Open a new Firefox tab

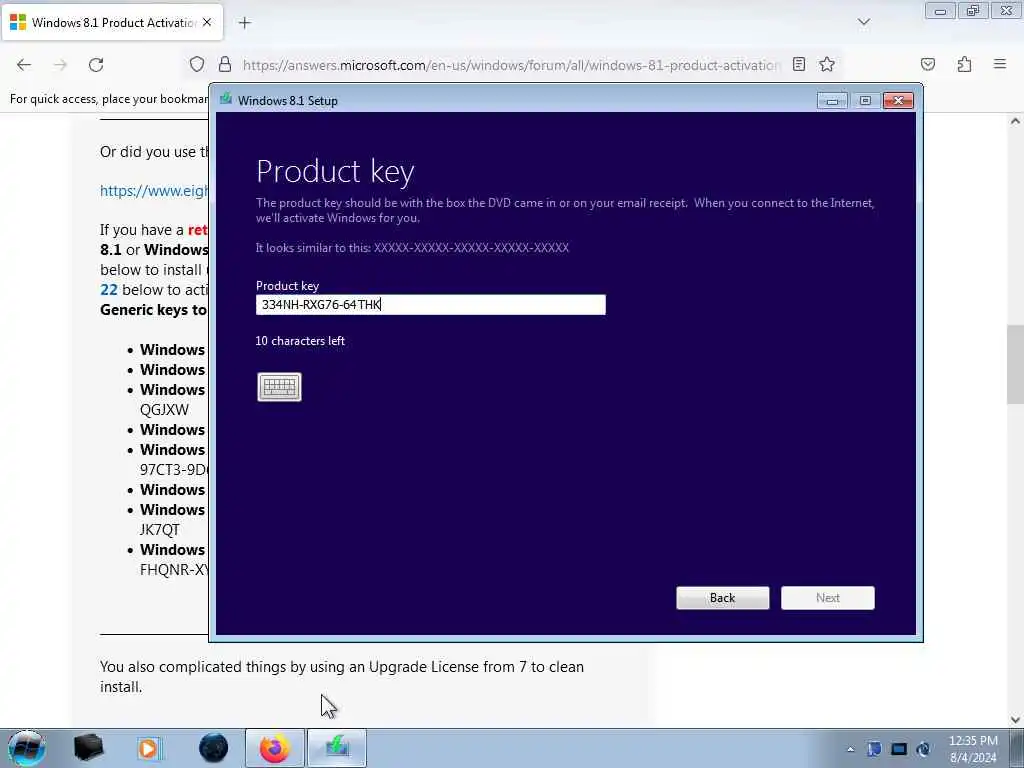point(244,23)
